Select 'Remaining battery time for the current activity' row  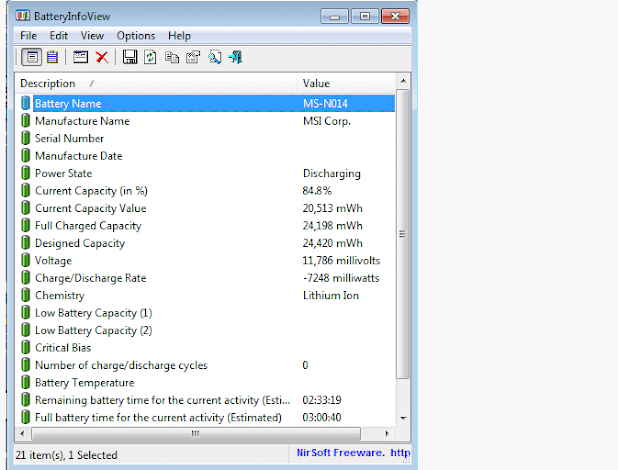205,400
